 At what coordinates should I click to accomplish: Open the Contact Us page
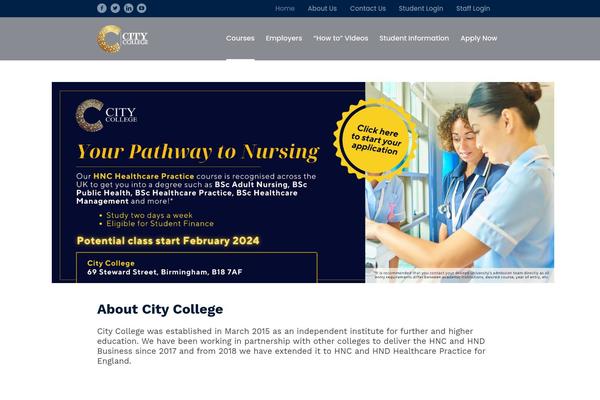[x=368, y=8]
